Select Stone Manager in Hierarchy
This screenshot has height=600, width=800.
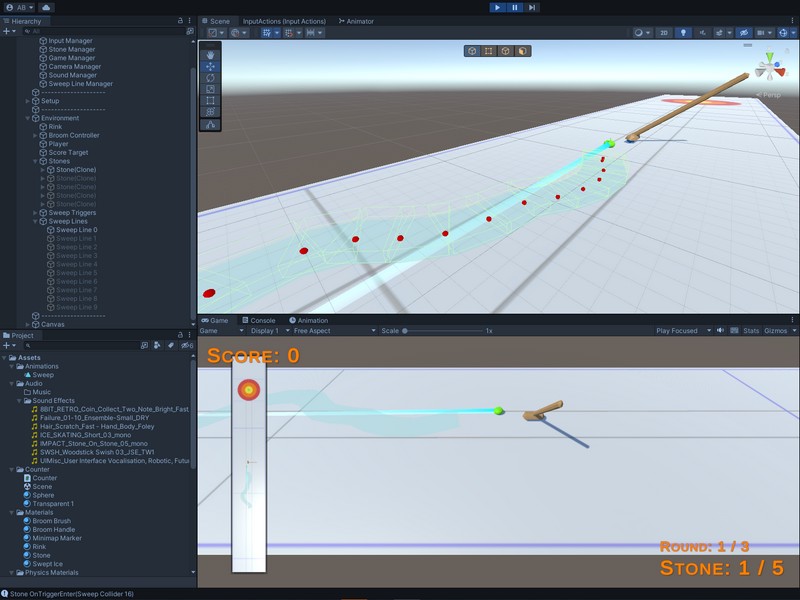tap(71, 49)
